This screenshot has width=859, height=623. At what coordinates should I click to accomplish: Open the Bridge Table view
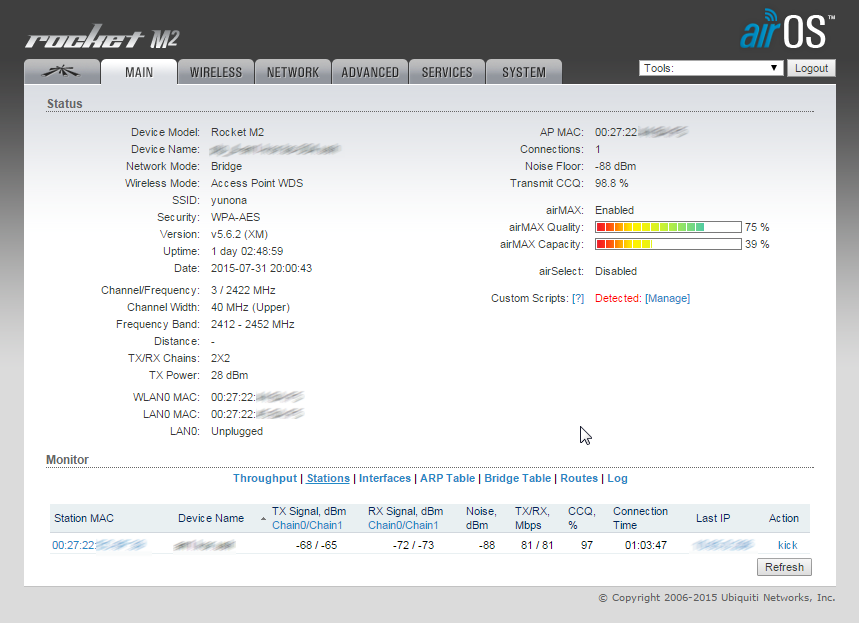click(x=518, y=478)
